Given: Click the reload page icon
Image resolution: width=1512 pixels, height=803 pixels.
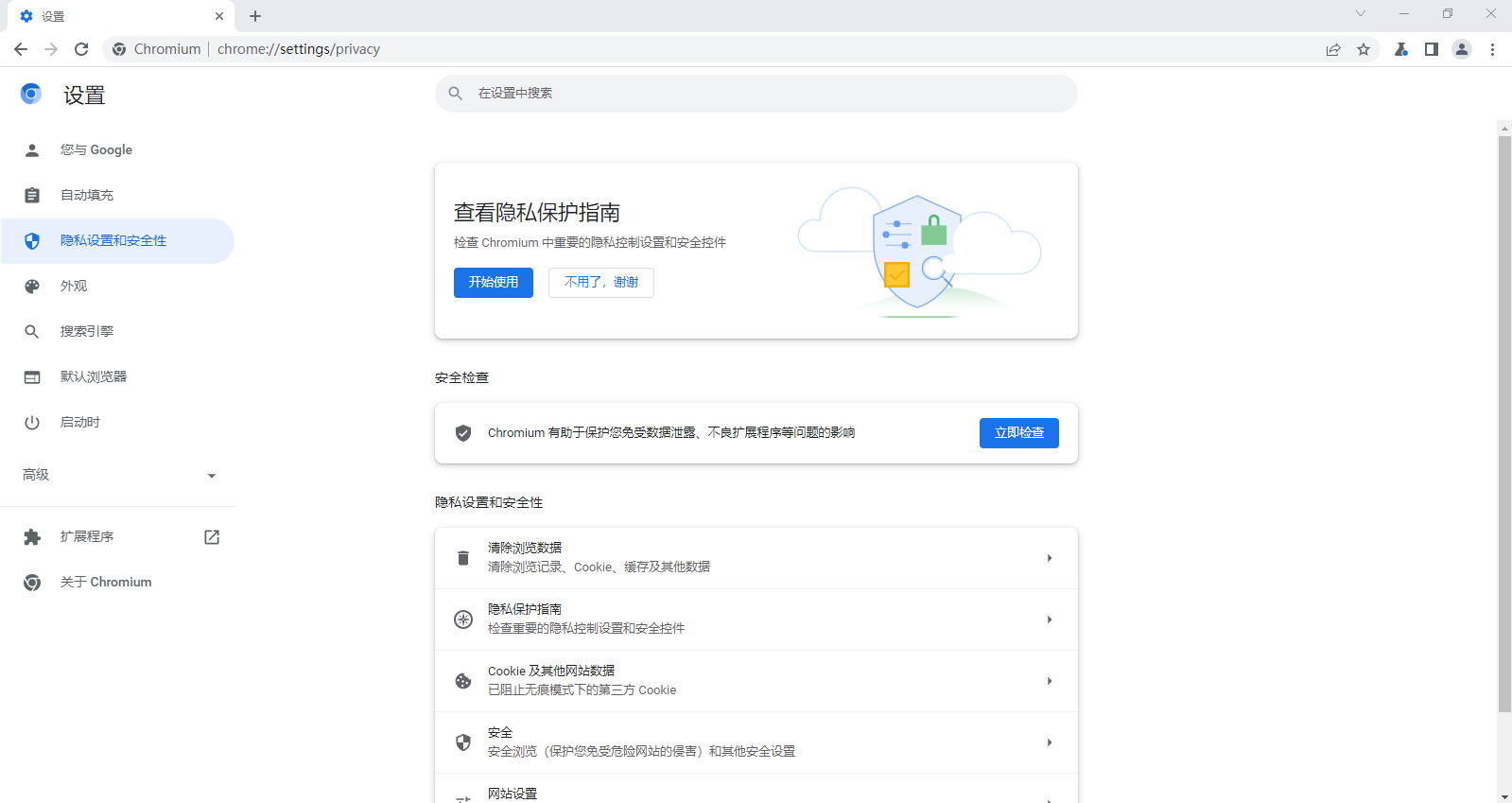Looking at the screenshot, I should pos(81,49).
